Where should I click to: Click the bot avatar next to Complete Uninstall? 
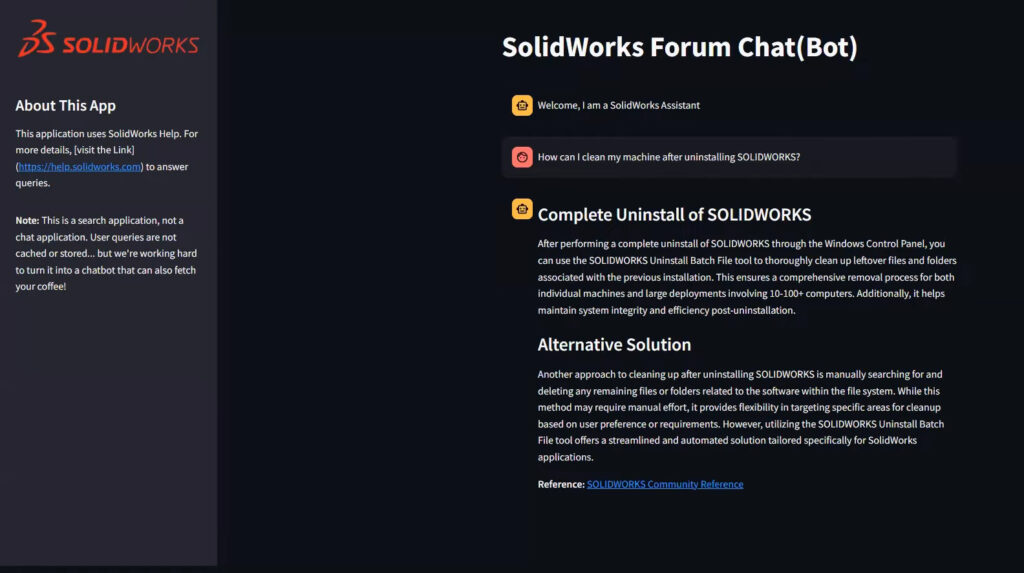coord(522,209)
